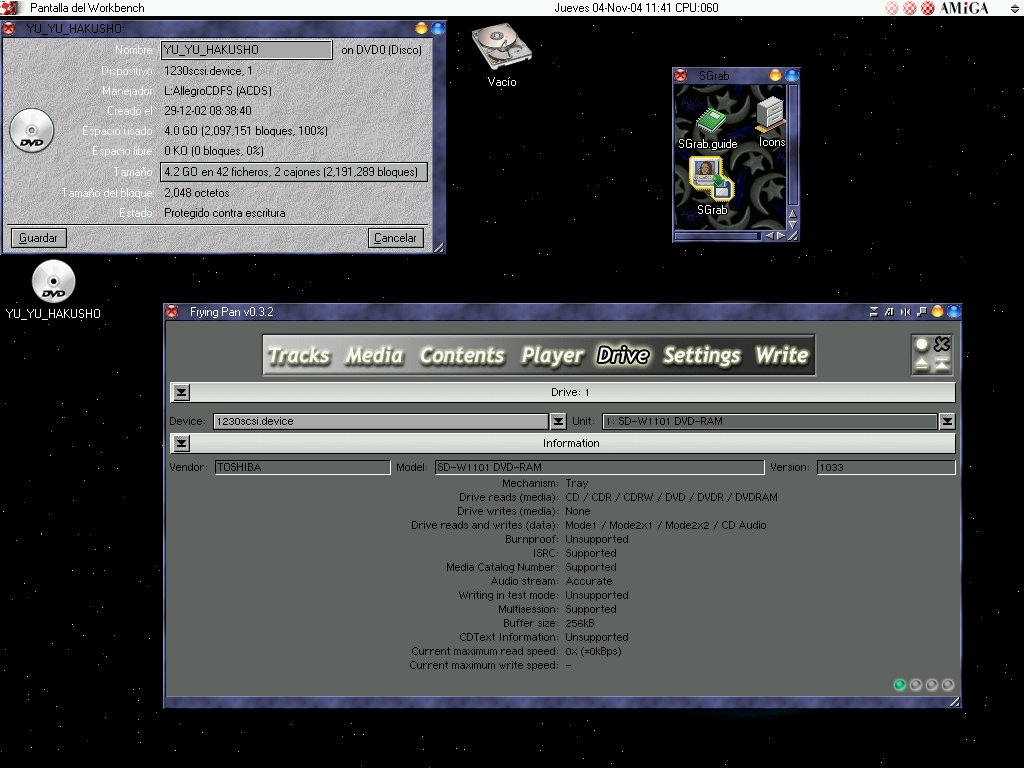This screenshot has height=768, width=1024.
Task: Click the snapshot gadget in Frying Pan titlebar
Action: coord(889,312)
